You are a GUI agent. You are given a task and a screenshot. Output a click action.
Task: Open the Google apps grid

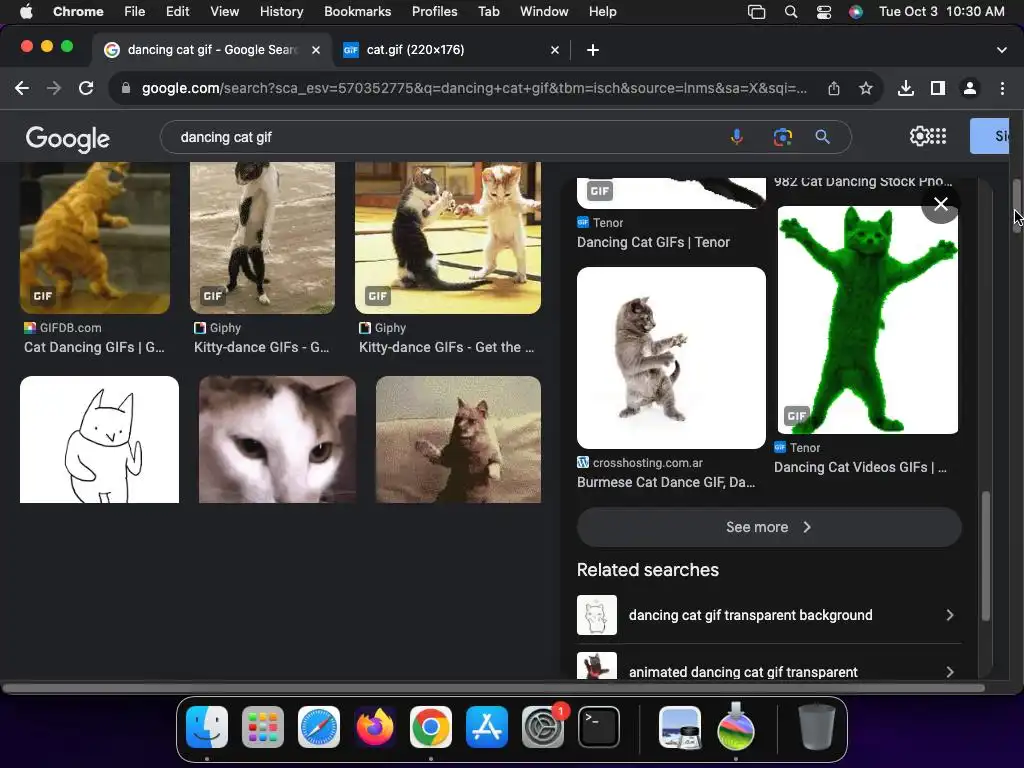pyautogui.click(x=938, y=136)
